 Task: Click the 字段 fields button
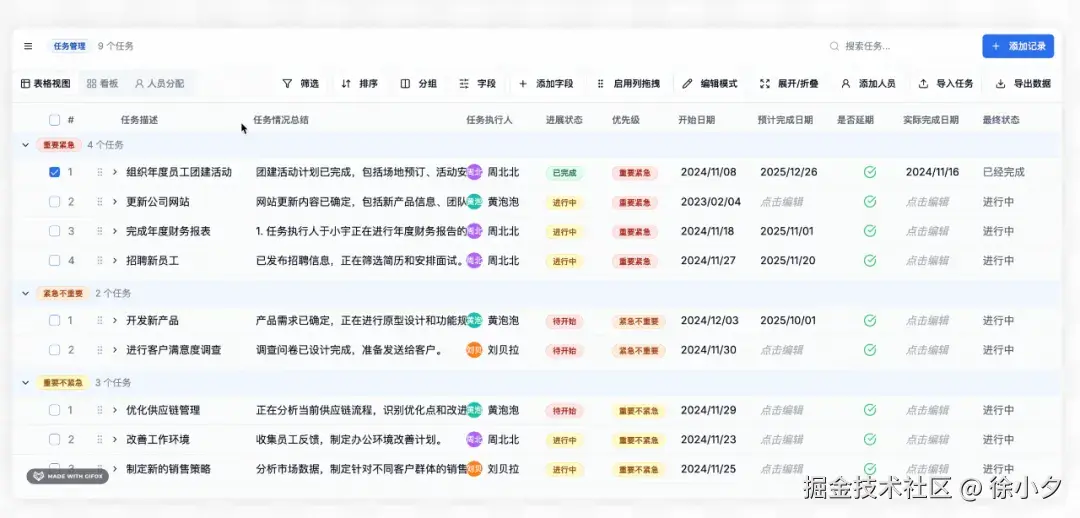tap(477, 83)
